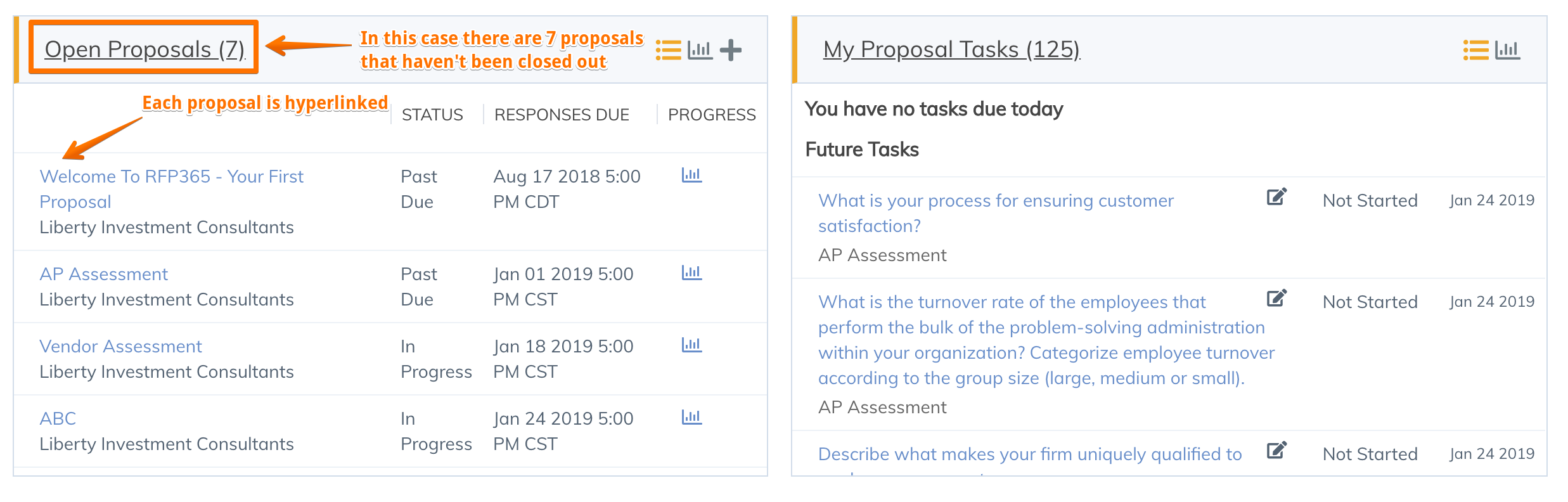The image size is (1568, 502).
Task: Open the customer satisfaction process question
Action: tap(996, 213)
